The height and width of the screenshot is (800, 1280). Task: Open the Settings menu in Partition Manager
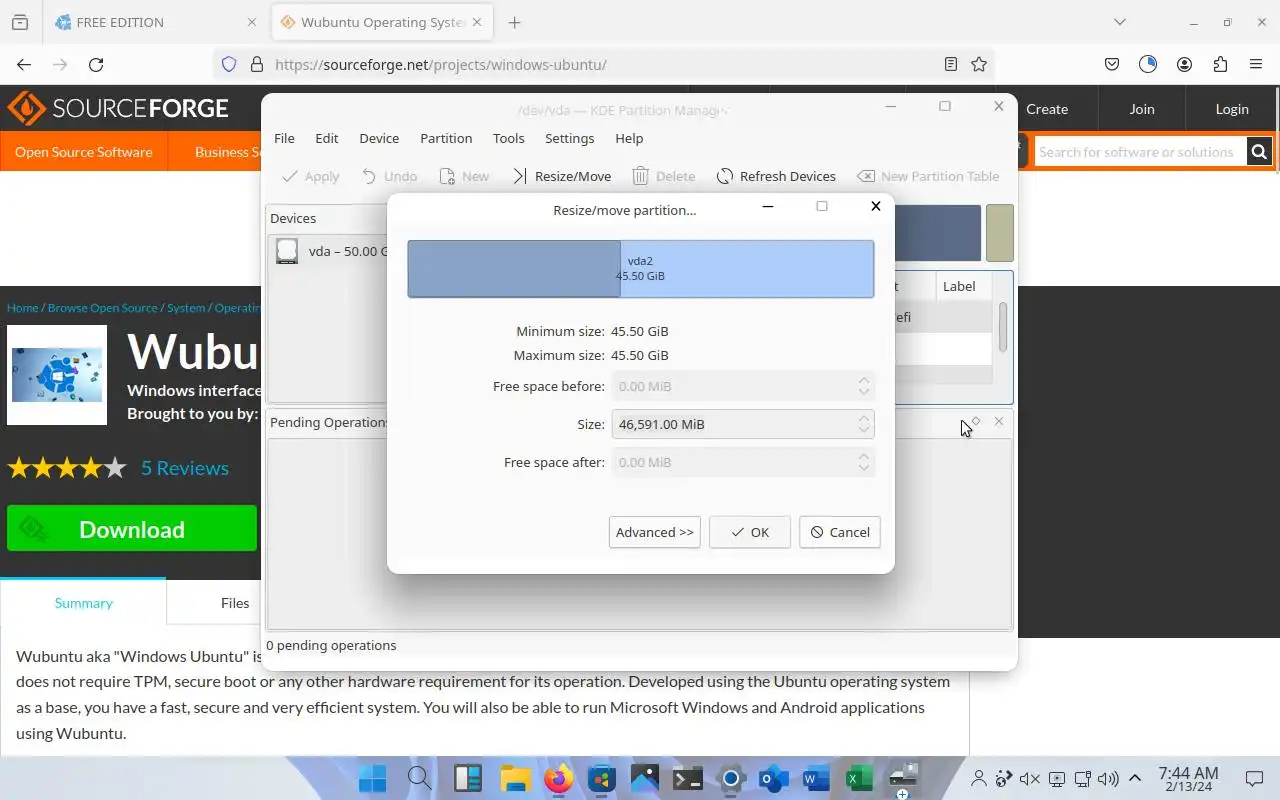(570, 138)
